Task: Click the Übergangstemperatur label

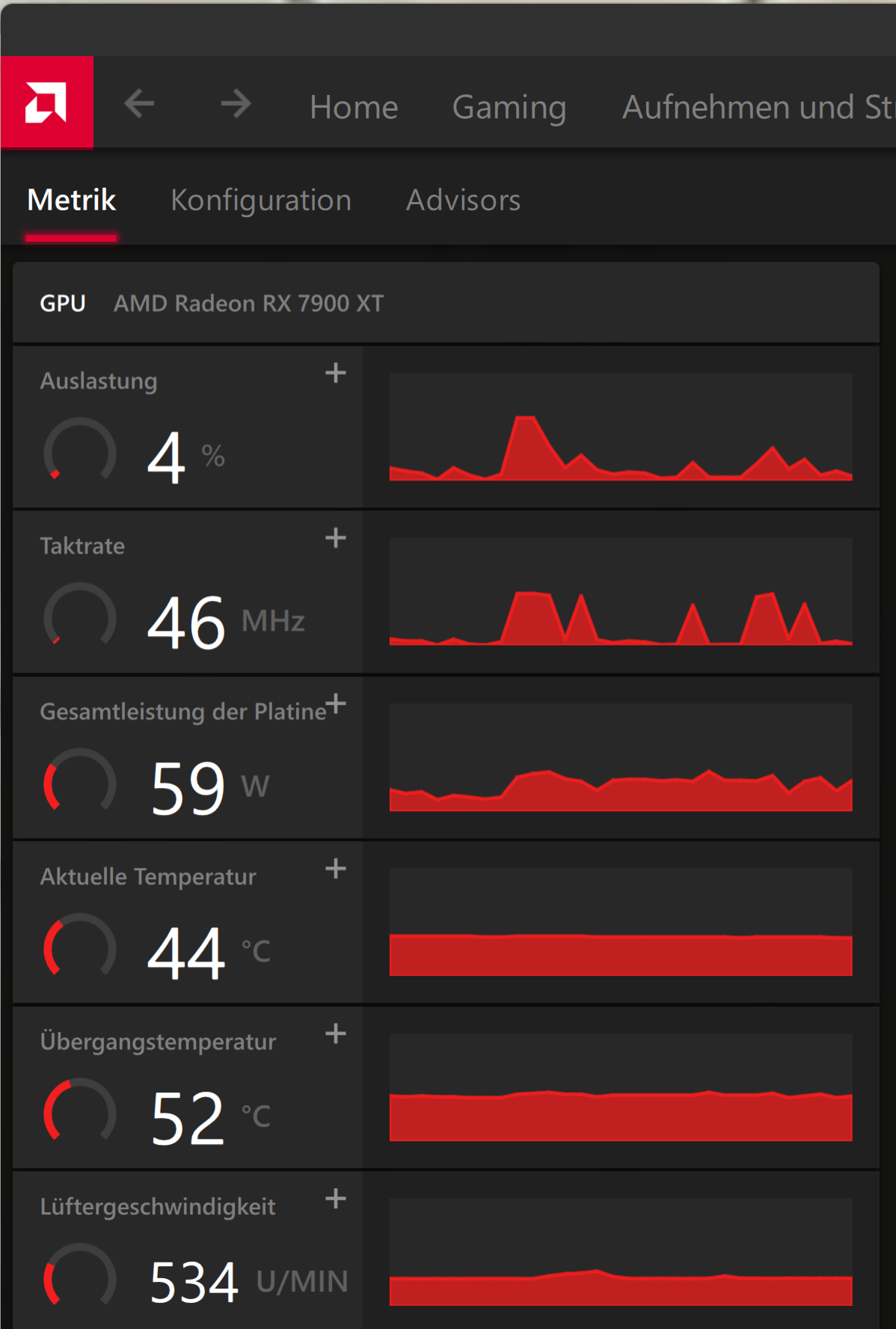Action: [x=158, y=1042]
